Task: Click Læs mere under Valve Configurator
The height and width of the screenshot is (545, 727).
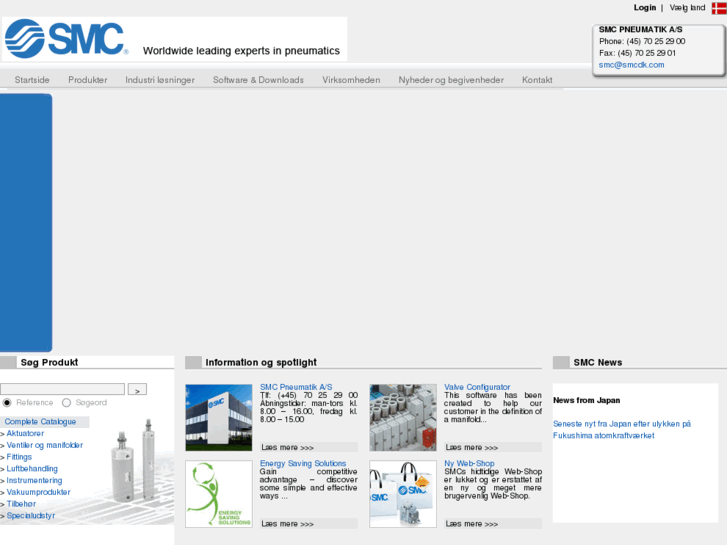Action: tap(472, 447)
